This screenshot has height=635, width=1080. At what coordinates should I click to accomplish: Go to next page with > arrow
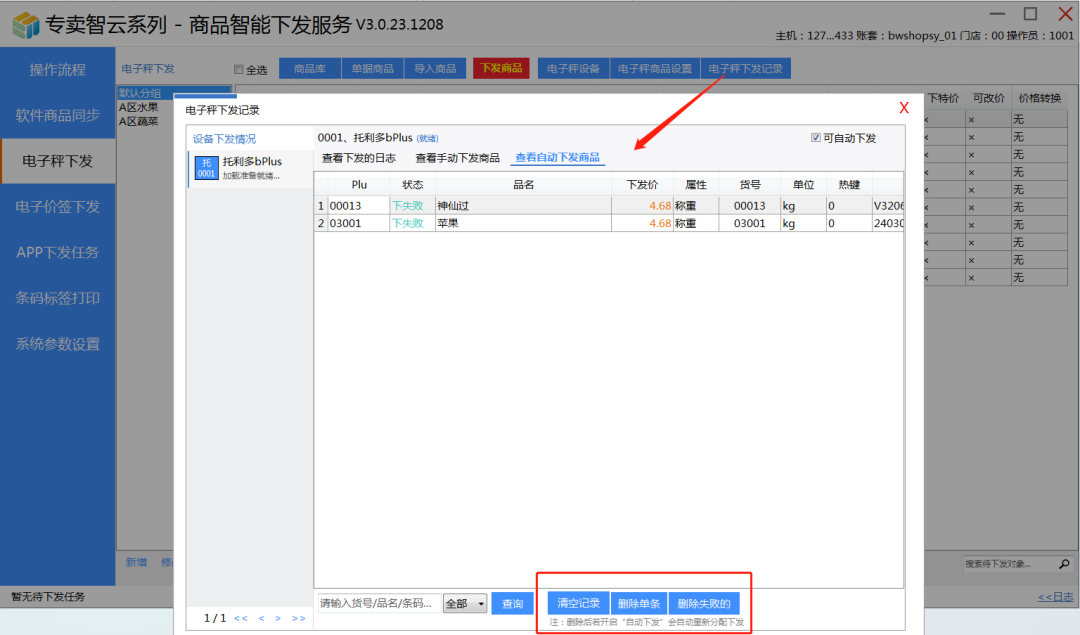click(278, 619)
